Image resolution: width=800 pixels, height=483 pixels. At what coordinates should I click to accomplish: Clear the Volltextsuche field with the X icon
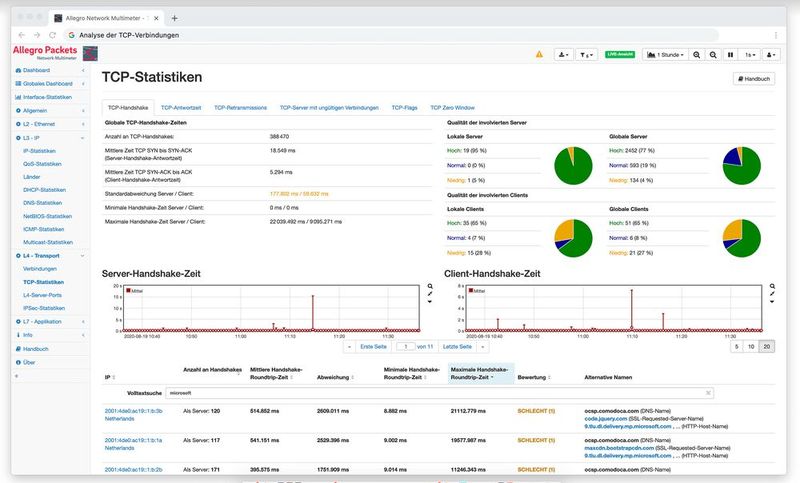click(709, 393)
